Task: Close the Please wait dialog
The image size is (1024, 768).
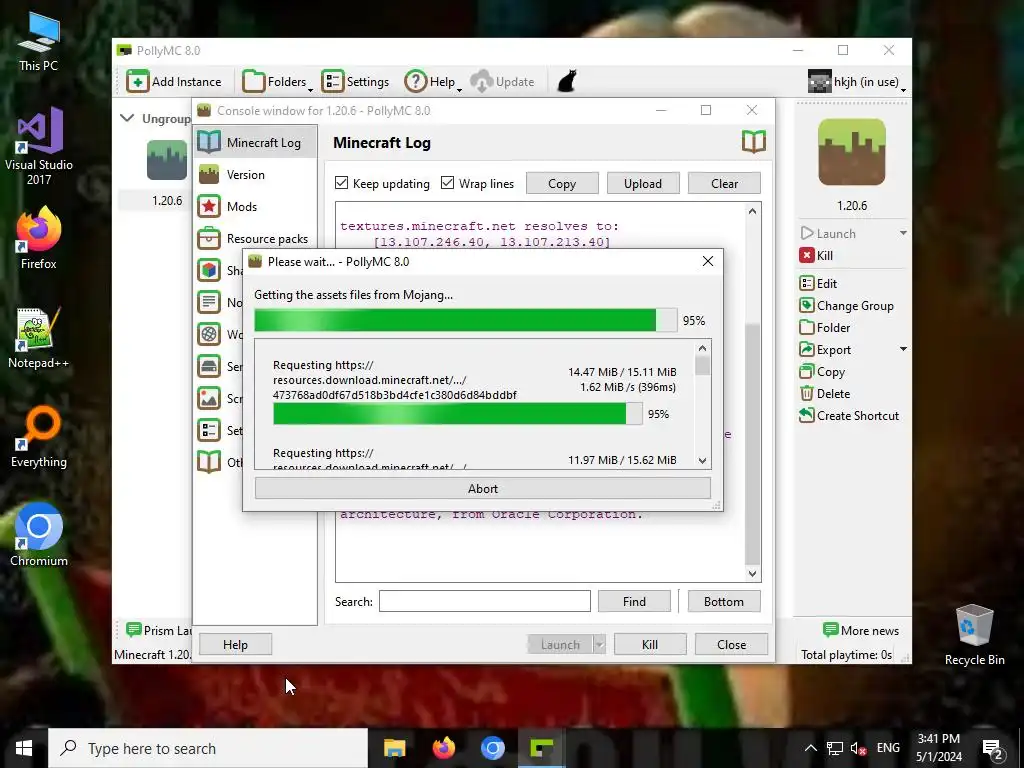Action: [707, 261]
